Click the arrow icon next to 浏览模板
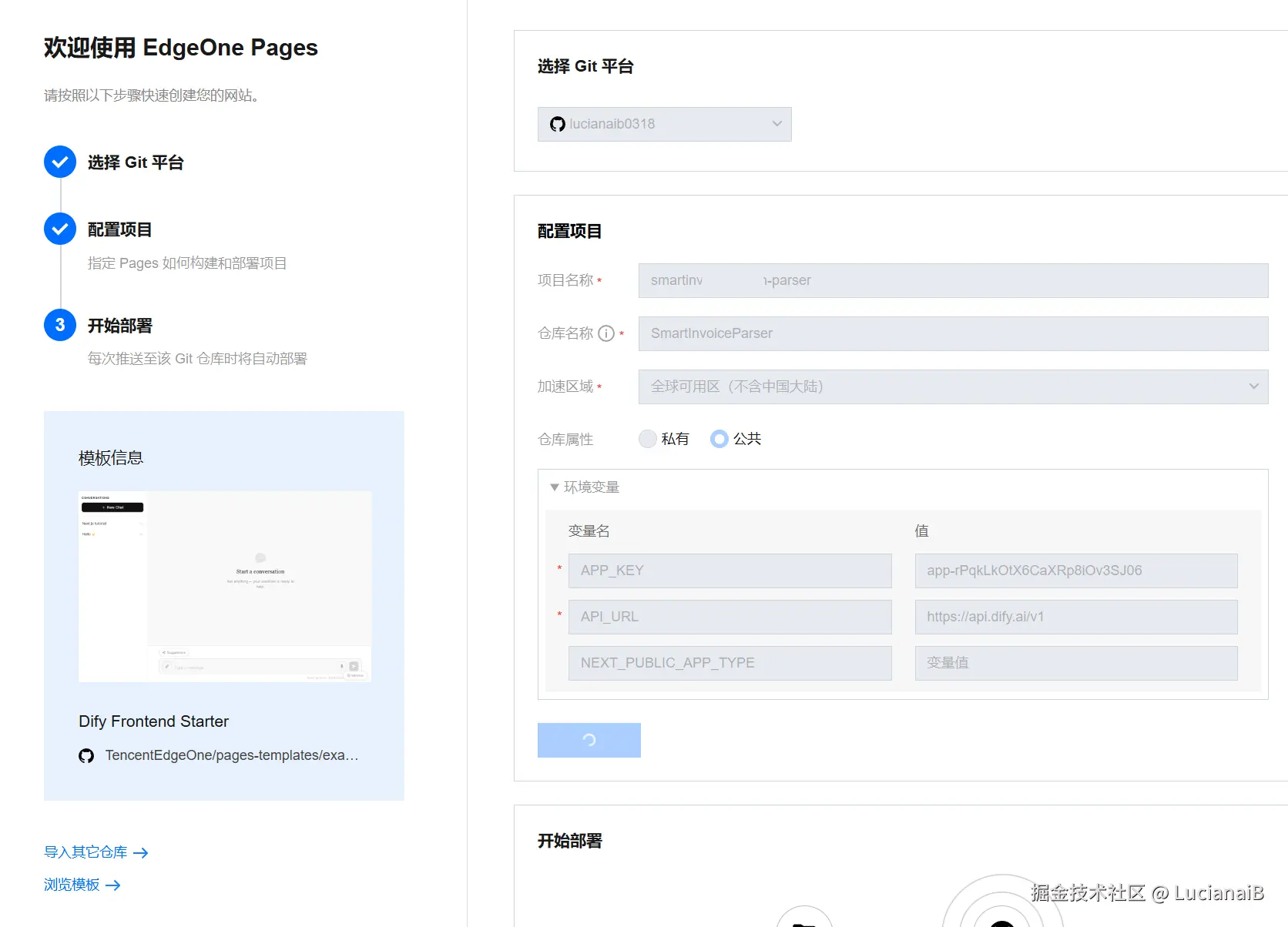 coord(112,885)
